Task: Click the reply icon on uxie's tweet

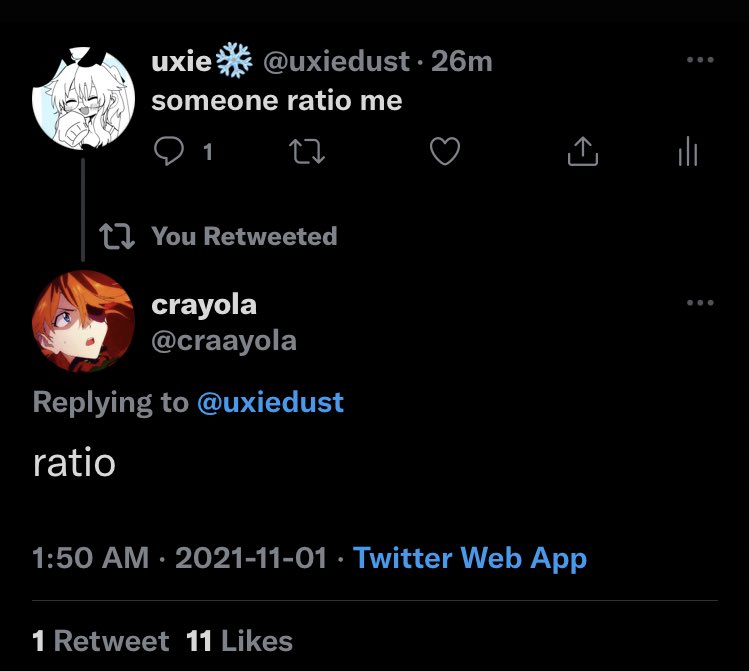Action: (x=168, y=152)
